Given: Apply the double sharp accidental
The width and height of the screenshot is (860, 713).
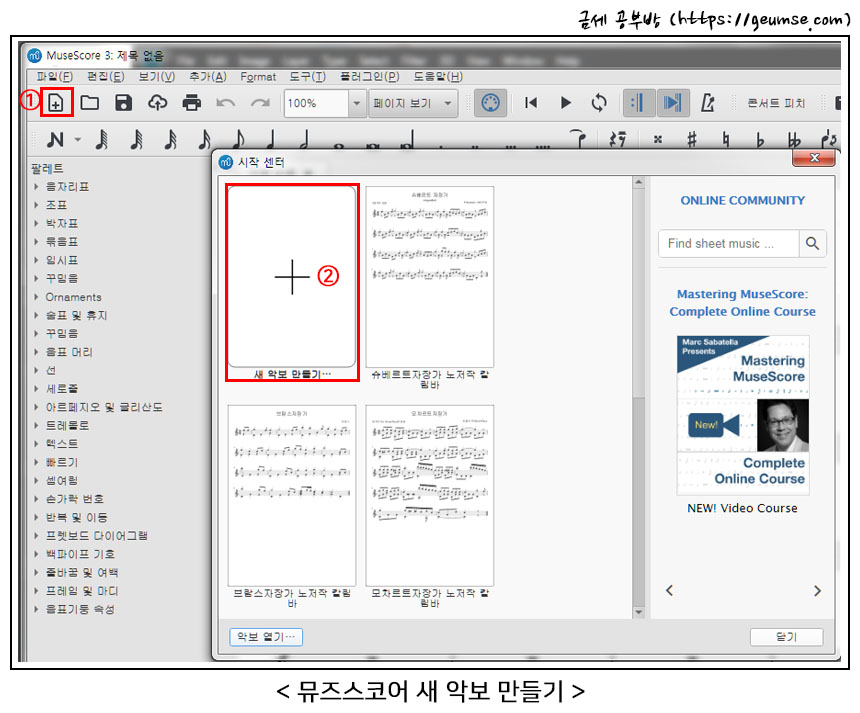Looking at the screenshot, I should [658, 140].
